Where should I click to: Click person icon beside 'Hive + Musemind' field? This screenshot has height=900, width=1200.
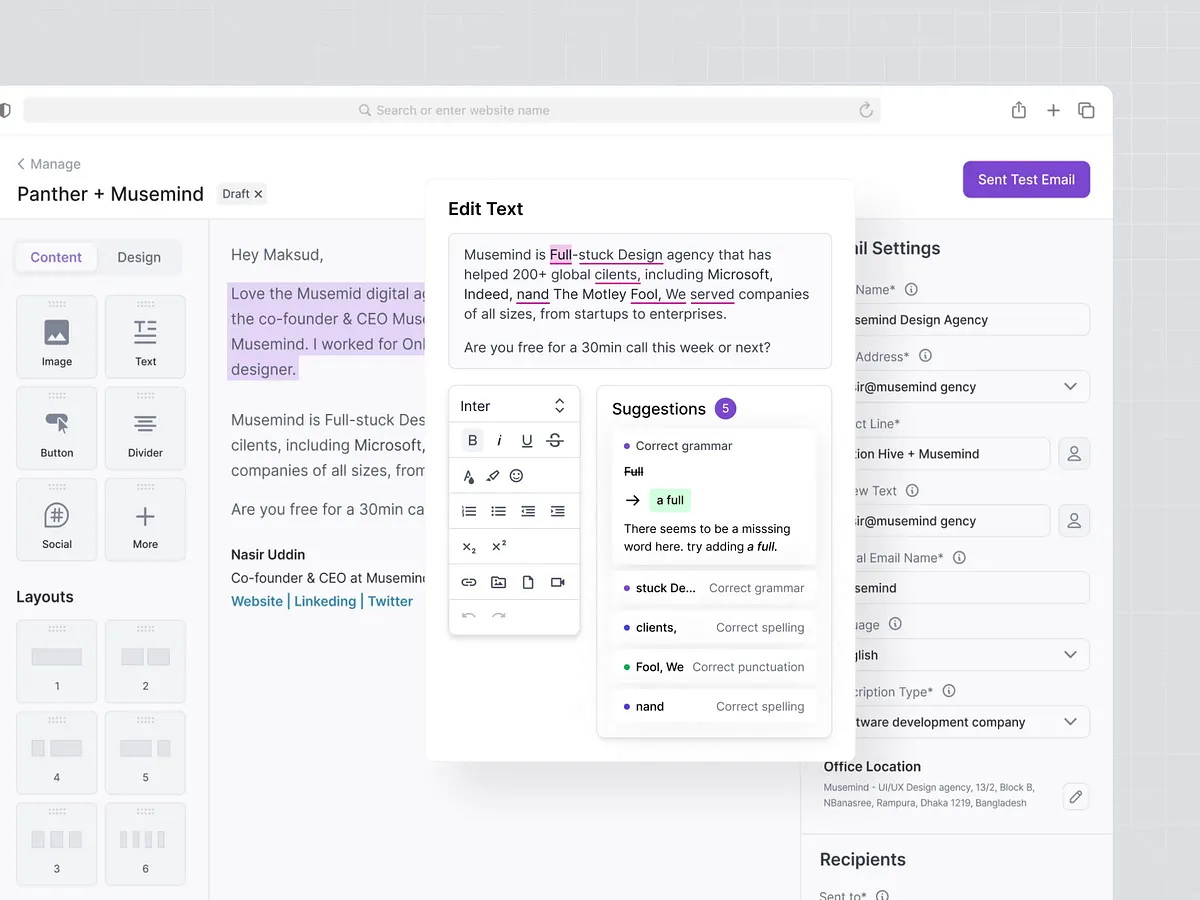[x=1074, y=454]
